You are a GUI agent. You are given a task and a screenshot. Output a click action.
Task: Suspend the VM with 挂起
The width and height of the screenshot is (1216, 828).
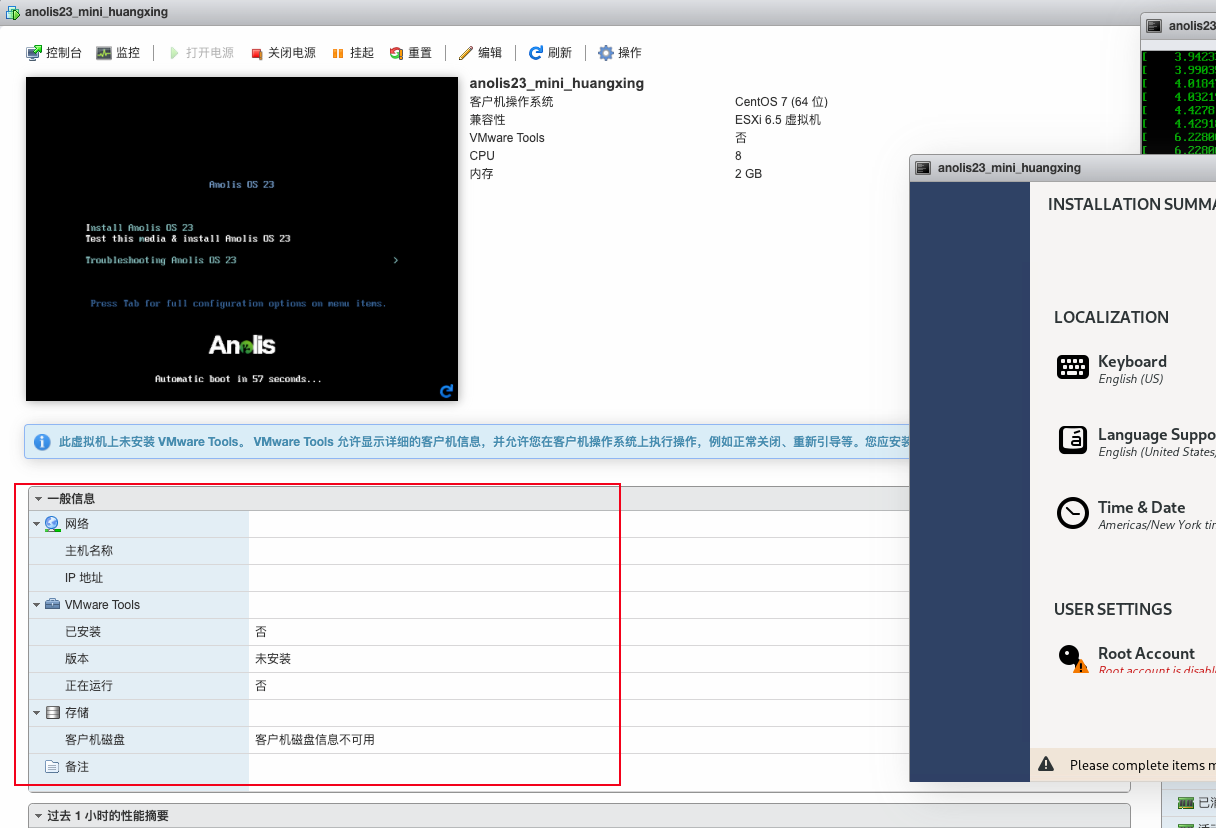click(x=352, y=53)
